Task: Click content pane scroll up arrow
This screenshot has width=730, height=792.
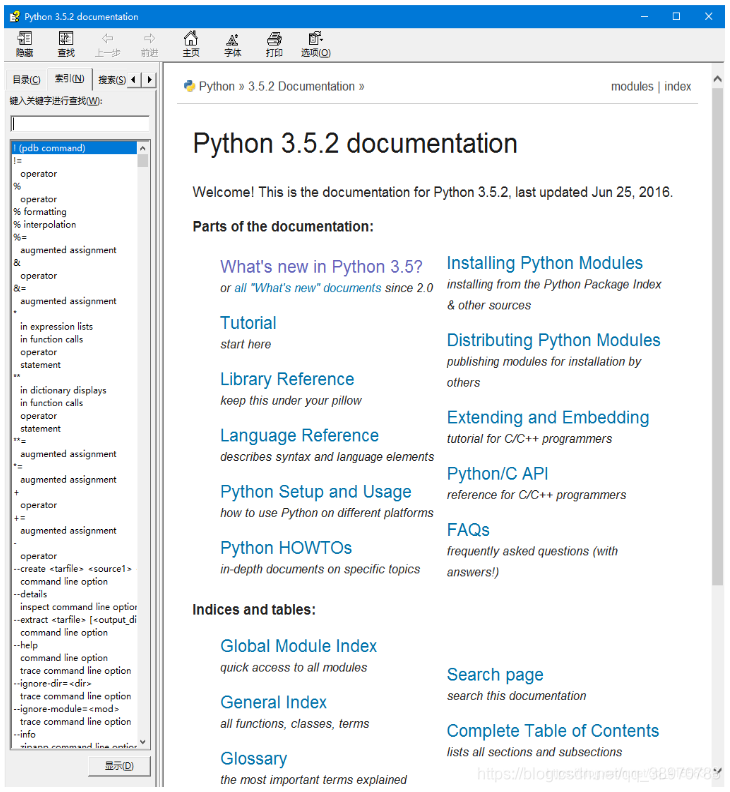Action: point(717,79)
